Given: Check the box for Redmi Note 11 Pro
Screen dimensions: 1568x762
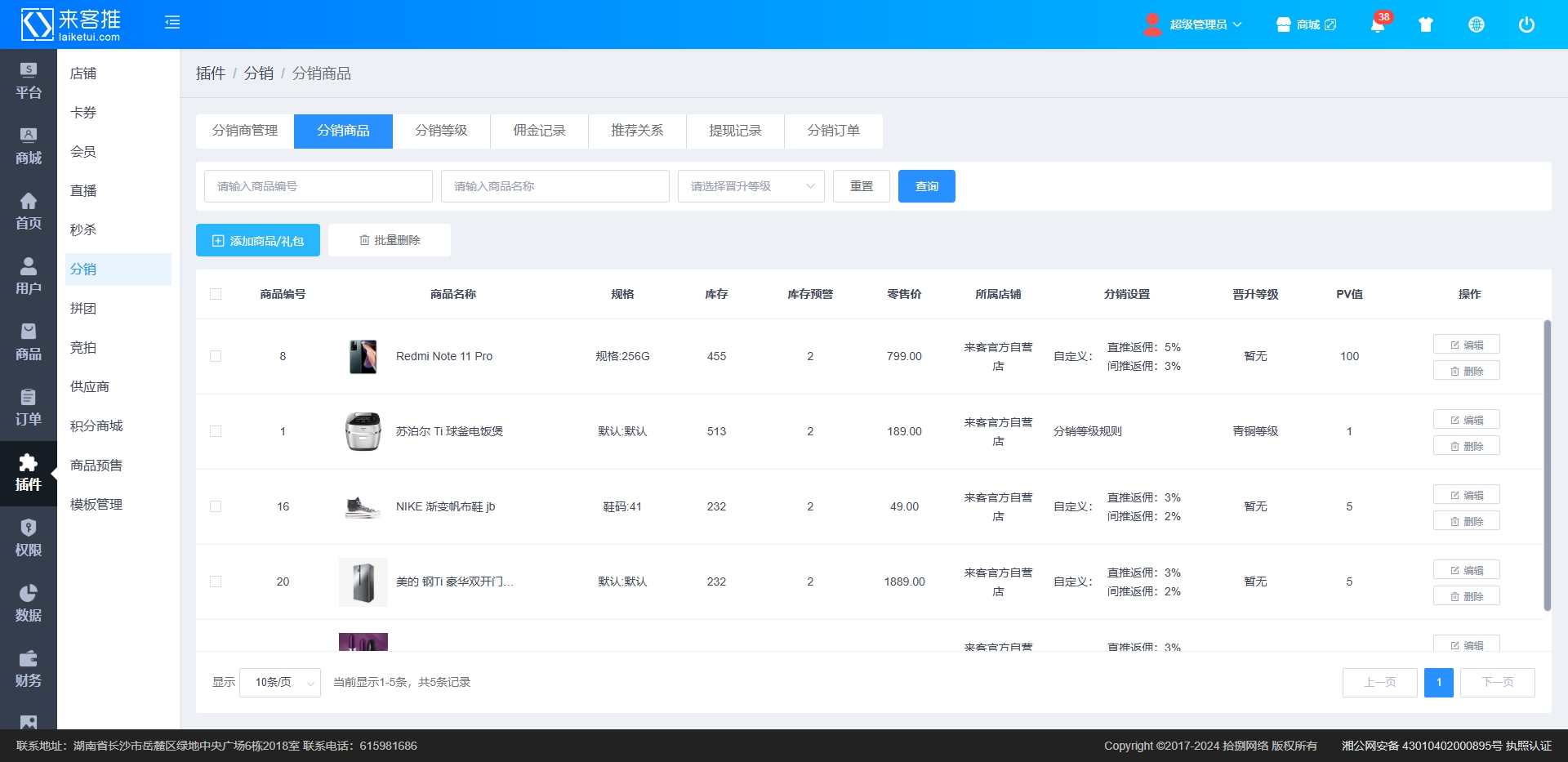Looking at the screenshot, I should click(x=216, y=356).
